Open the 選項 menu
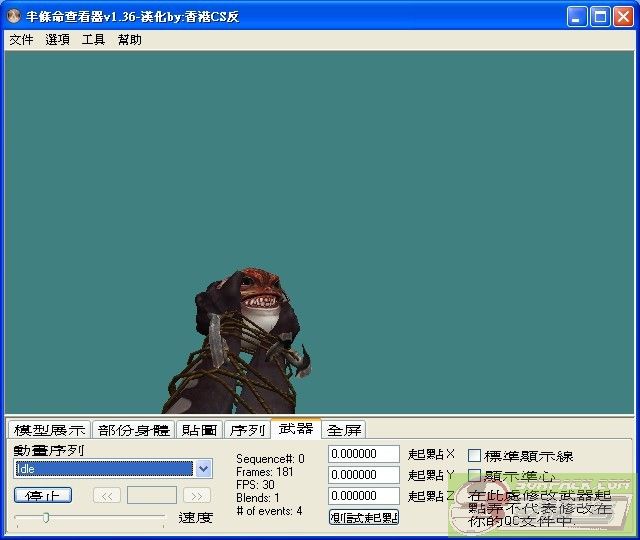 [57, 40]
